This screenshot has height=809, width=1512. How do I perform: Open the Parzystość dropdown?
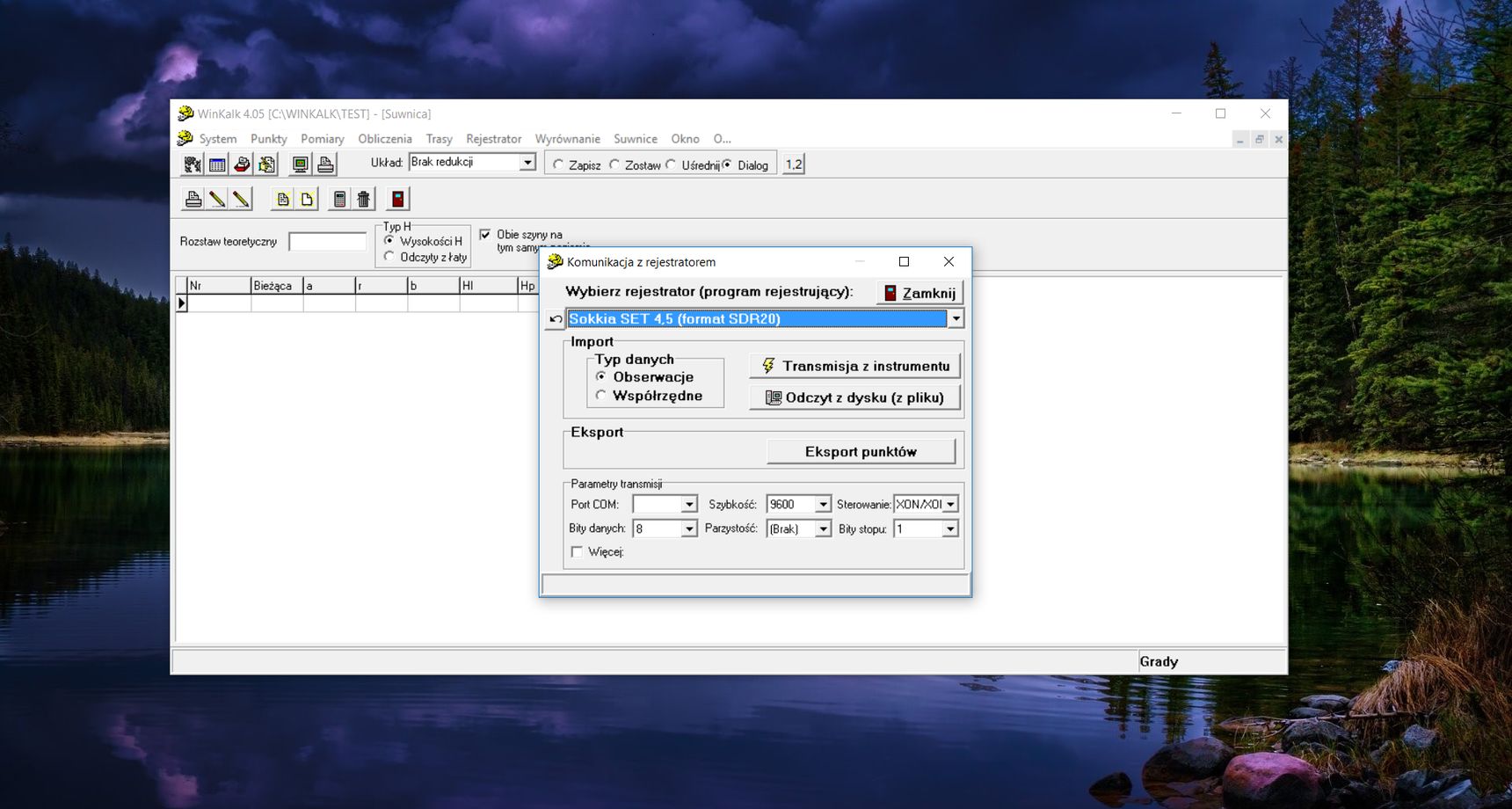823,529
